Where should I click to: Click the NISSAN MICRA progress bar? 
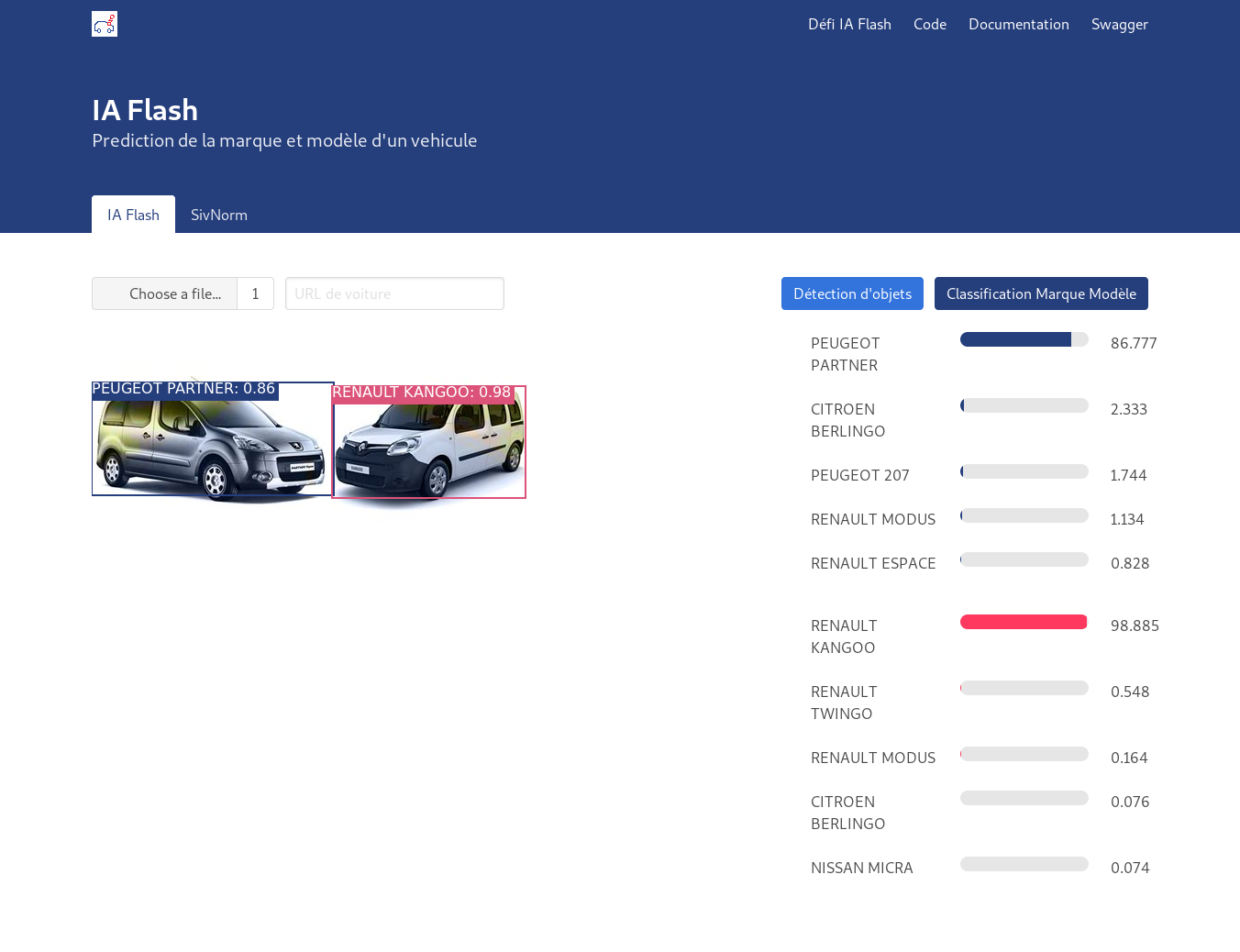coord(1024,864)
